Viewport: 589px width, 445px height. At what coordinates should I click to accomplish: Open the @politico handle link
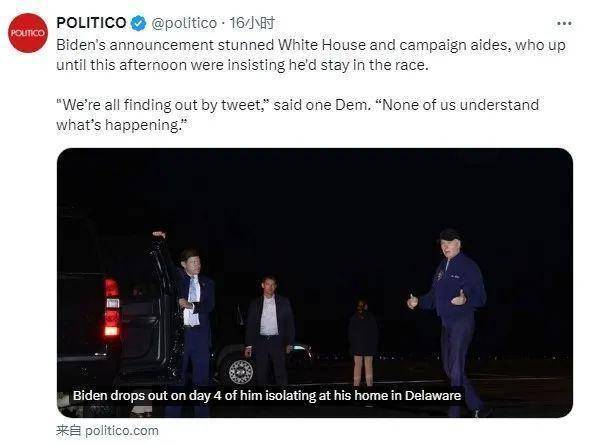pyautogui.click(x=184, y=23)
